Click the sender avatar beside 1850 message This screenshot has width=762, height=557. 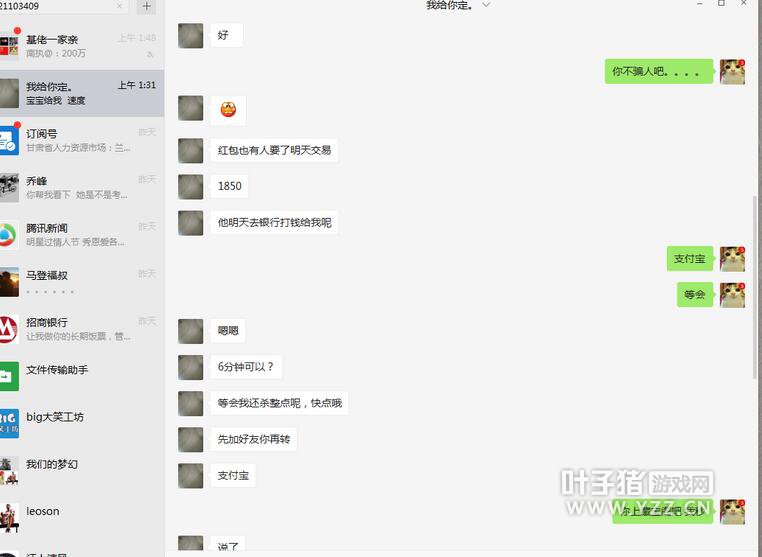coord(190,187)
